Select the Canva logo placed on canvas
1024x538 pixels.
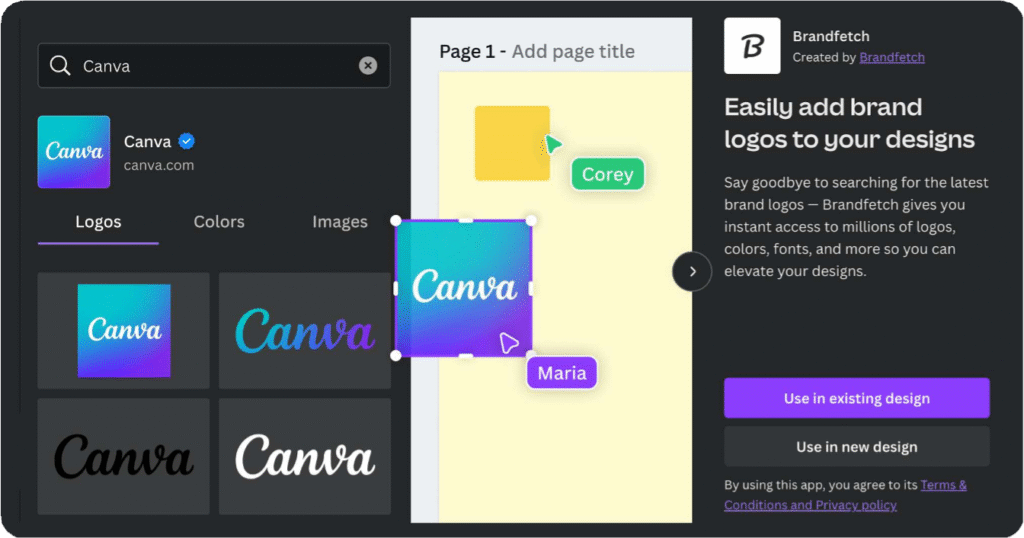coord(464,288)
